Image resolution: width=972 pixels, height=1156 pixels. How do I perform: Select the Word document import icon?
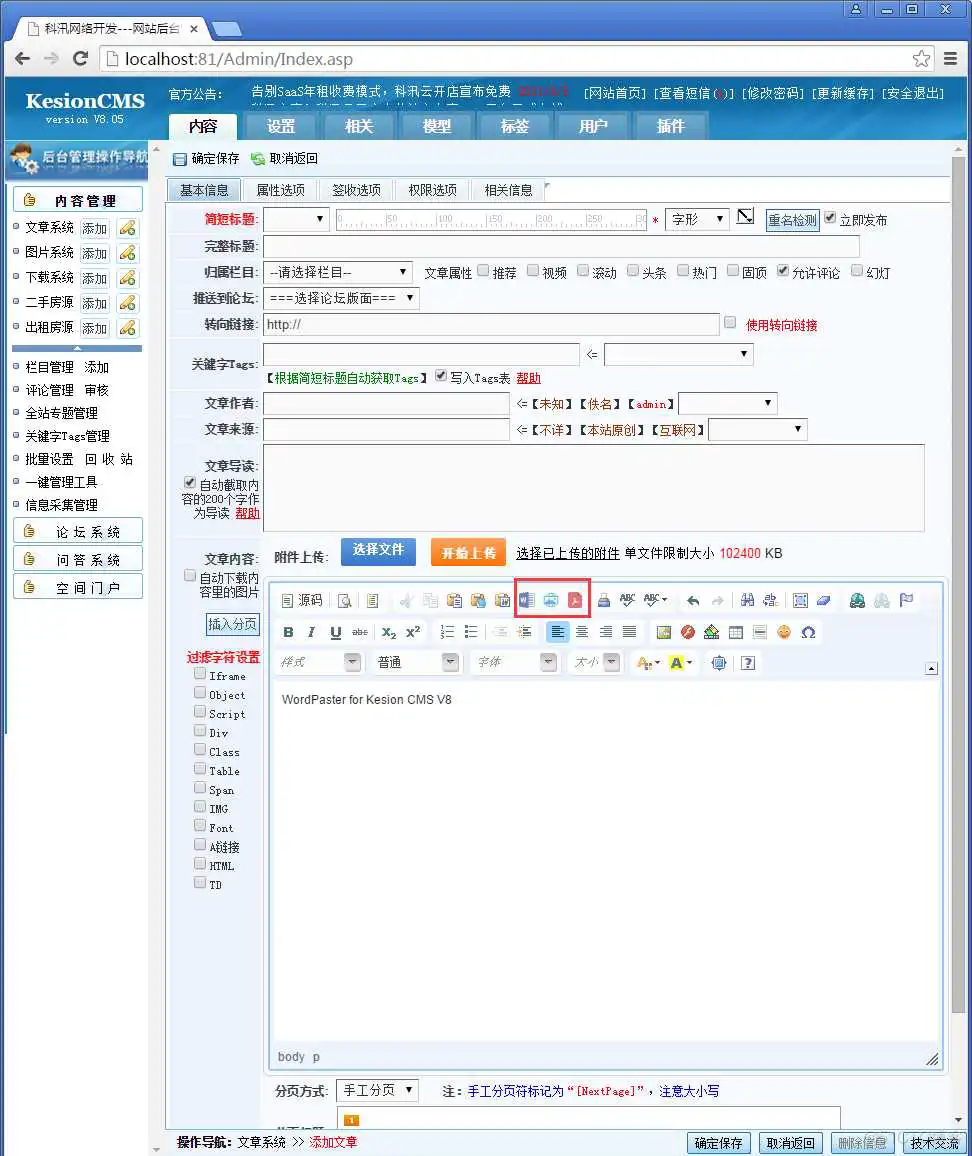525,599
